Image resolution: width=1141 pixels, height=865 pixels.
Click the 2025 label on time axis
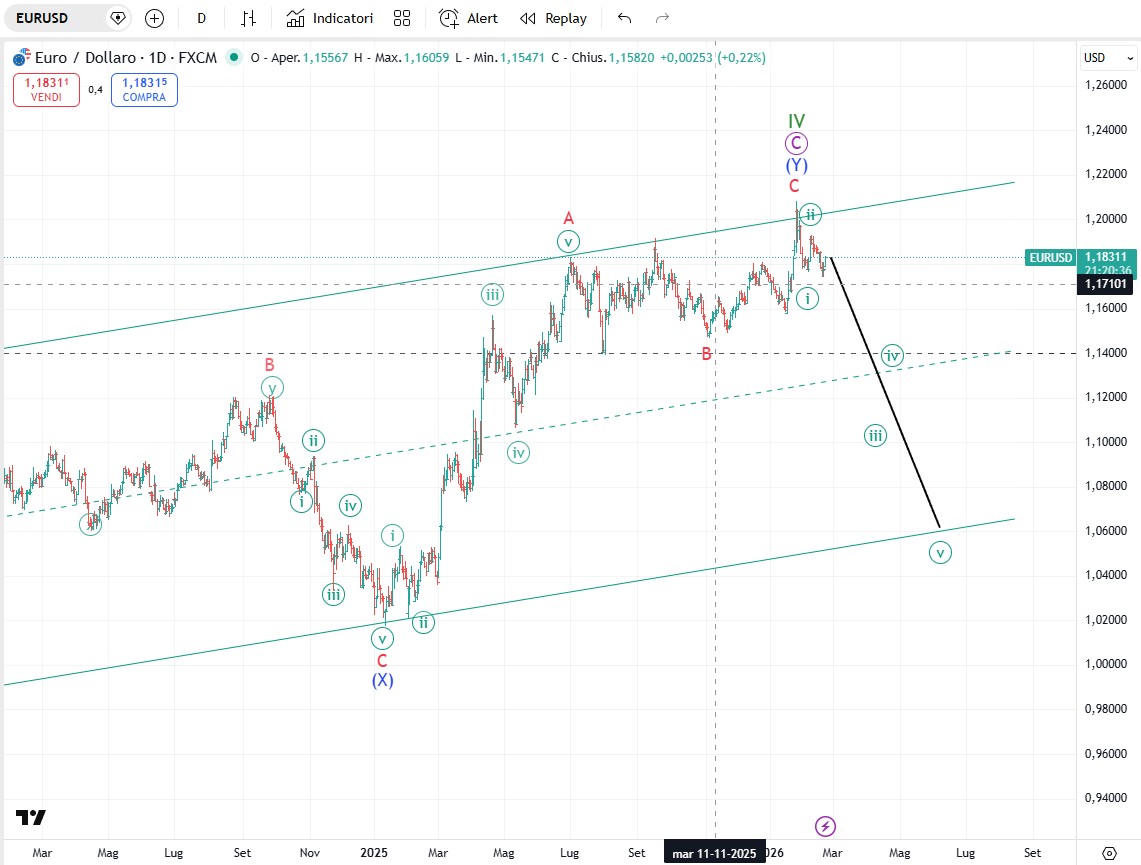[374, 853]
